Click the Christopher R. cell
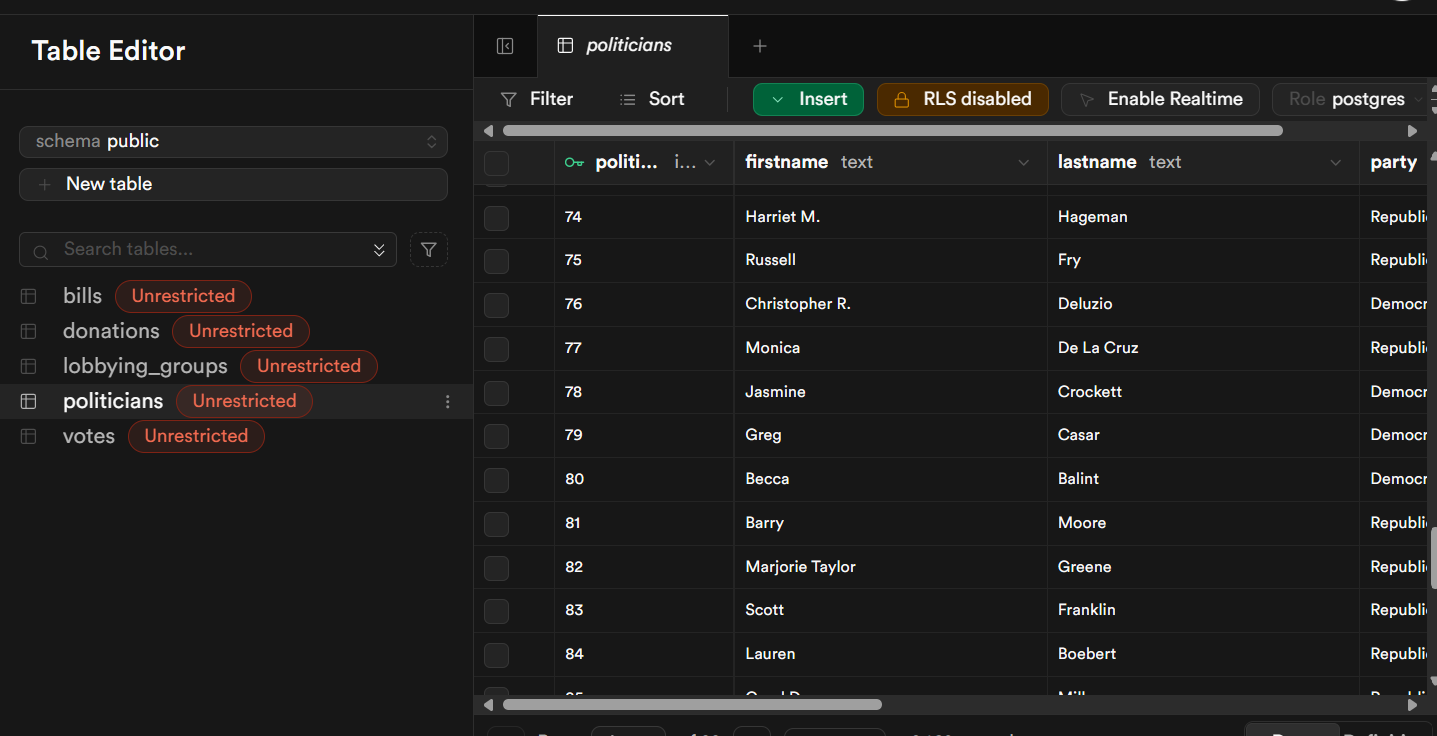This screenshot has width=1437, height=736. point(890,304)
